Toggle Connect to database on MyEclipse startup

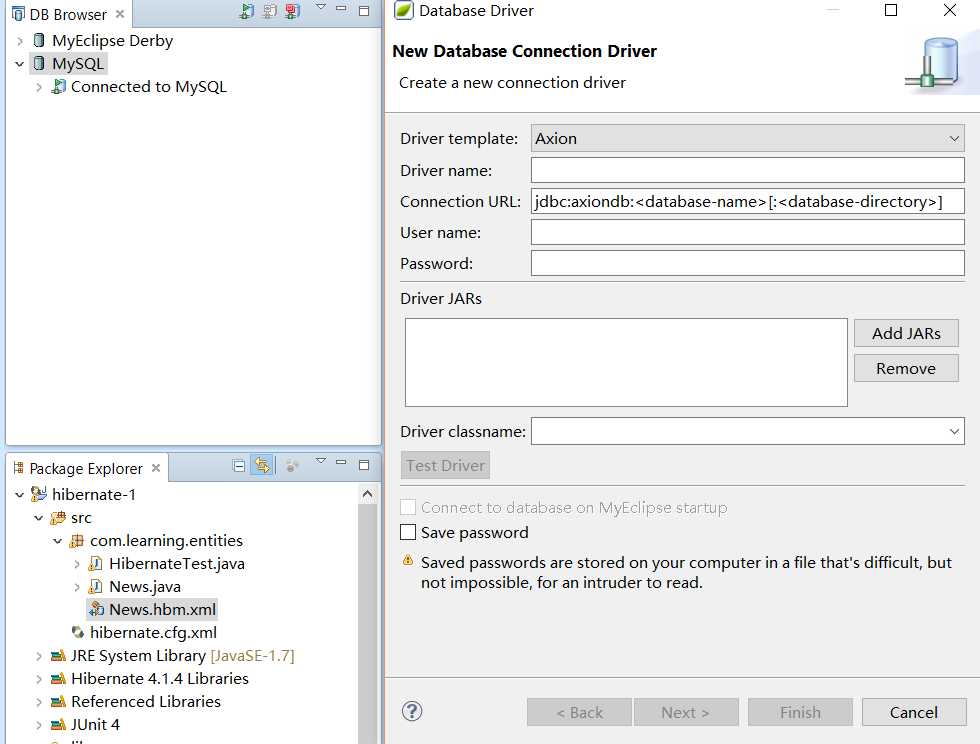408,507
